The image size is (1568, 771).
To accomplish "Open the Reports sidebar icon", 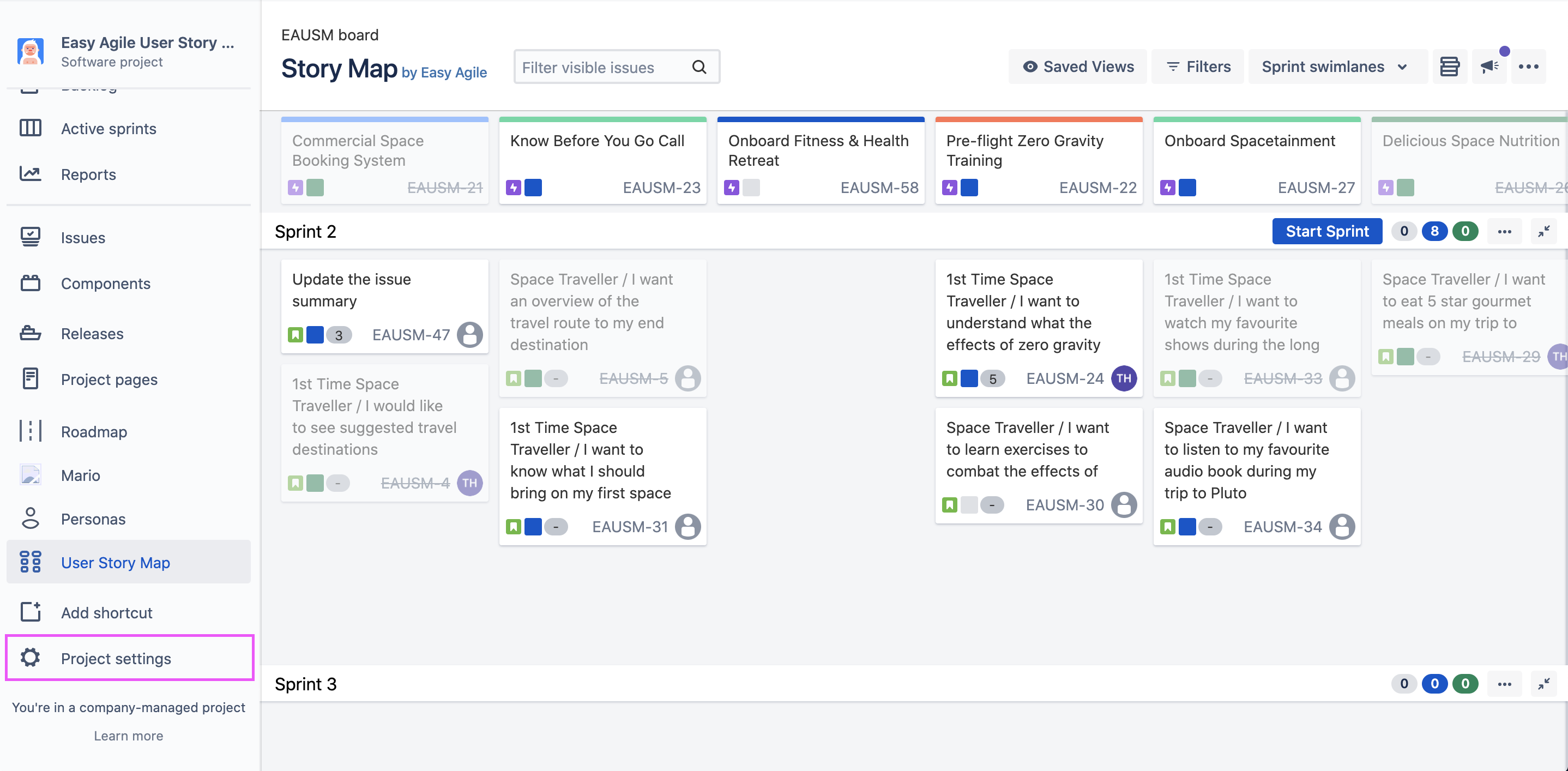I will (30, 174).
